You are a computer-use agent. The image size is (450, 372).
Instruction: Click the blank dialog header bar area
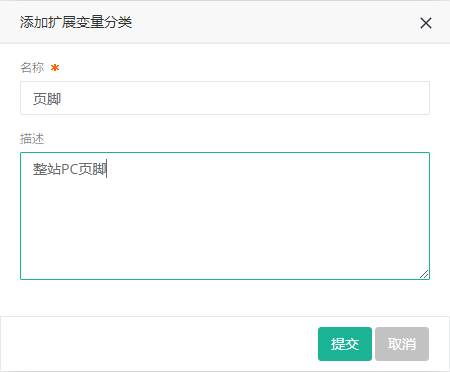(273, 22)
